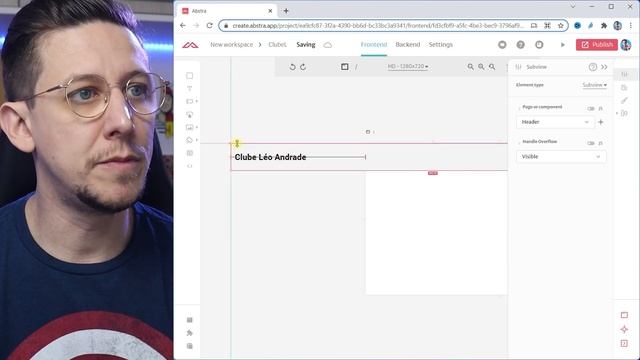Select the Text tool in left toolbar
Image resolution: width=640 pixels, height=360 pixels.
click(x=189, y=88)
